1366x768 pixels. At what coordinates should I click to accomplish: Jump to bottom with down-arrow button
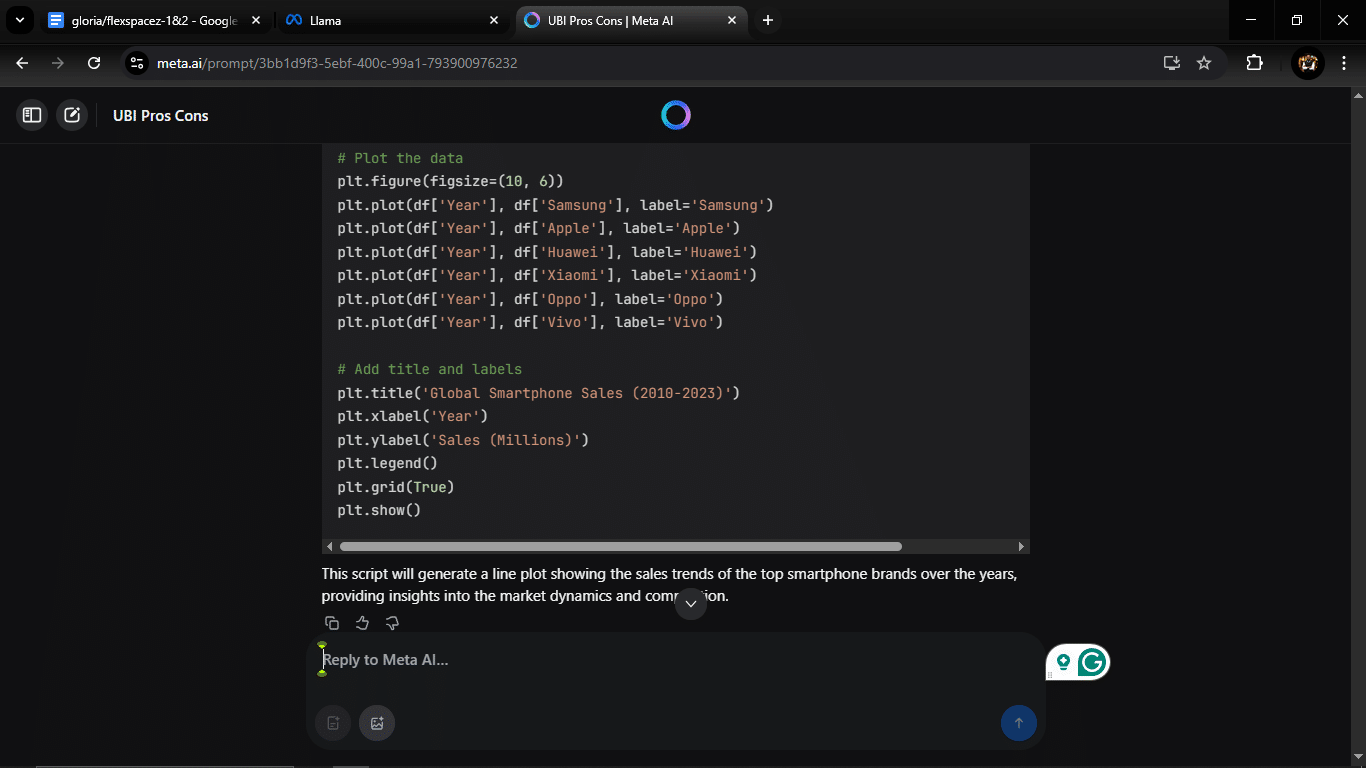point(691,604)
